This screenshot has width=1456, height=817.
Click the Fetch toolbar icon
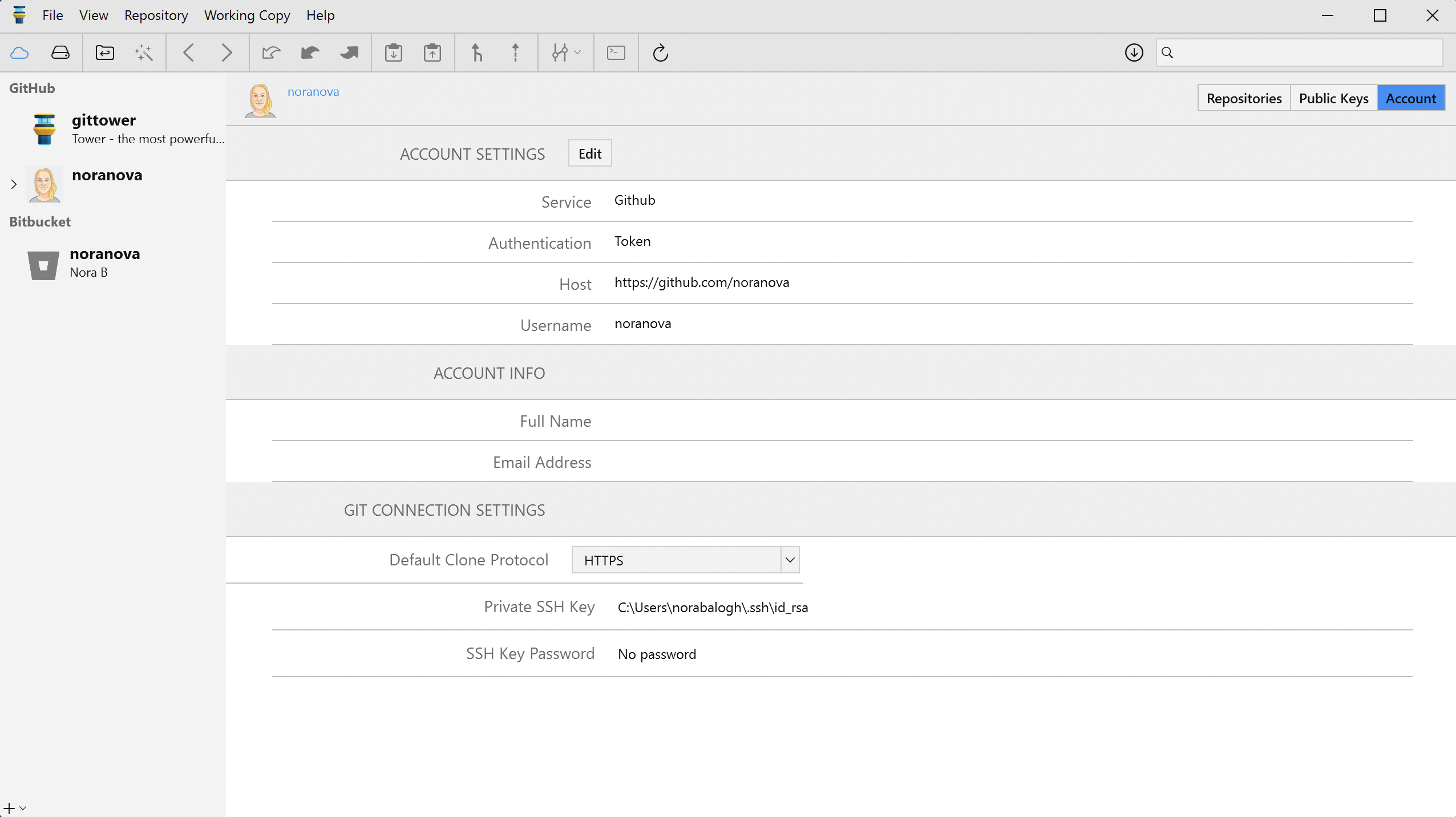(x=271, y=53)
